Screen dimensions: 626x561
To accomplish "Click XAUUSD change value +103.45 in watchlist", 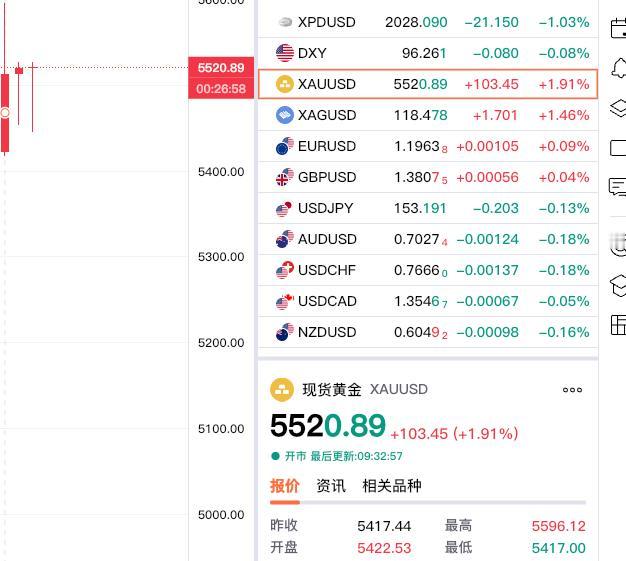I will tap(491, 84).
